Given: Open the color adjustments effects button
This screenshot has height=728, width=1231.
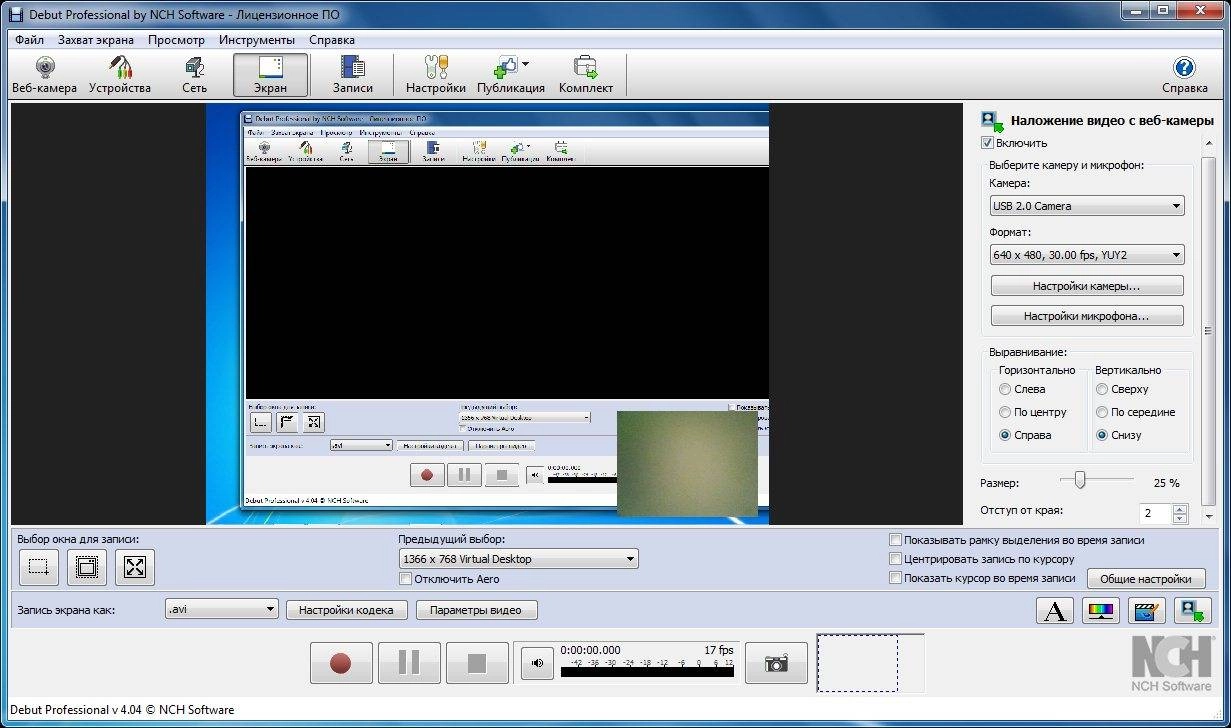Looking at the screenshot, I should click(1101, 610).
